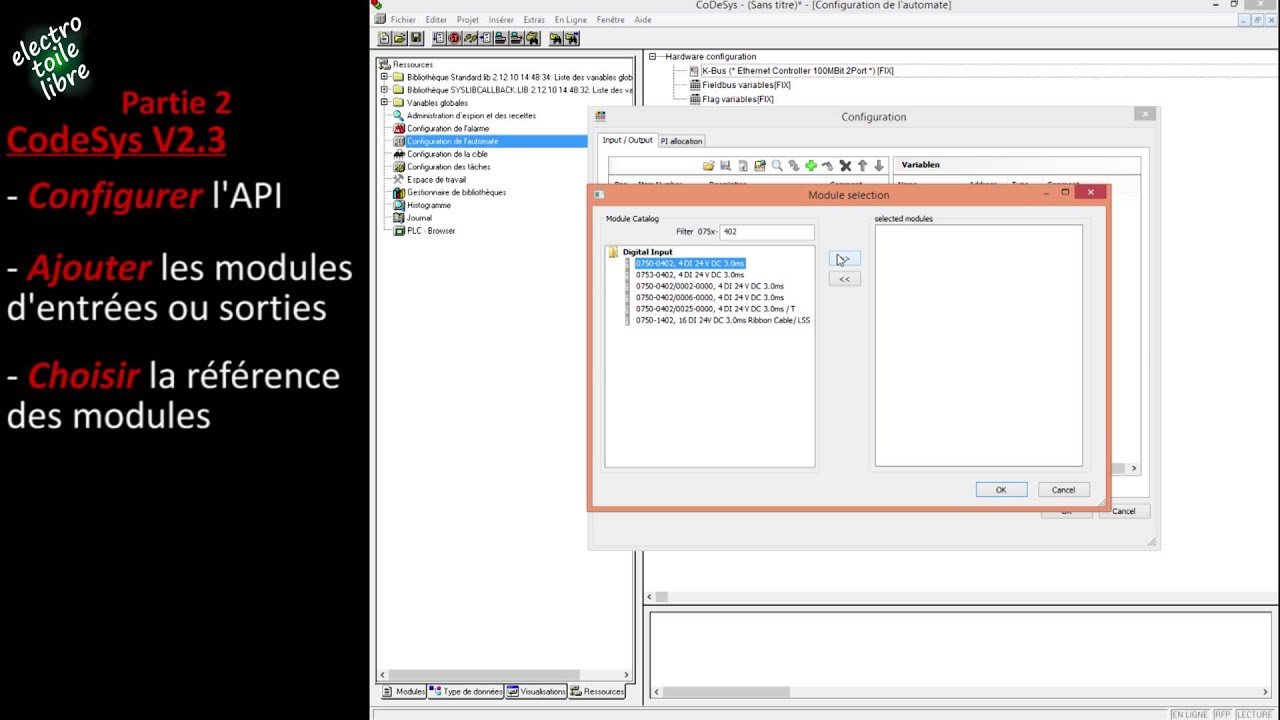The height and width of the screenshot is (720, 1280).
Task: Click Cancel in Module selection dialog
Action: pos(1063,490)
